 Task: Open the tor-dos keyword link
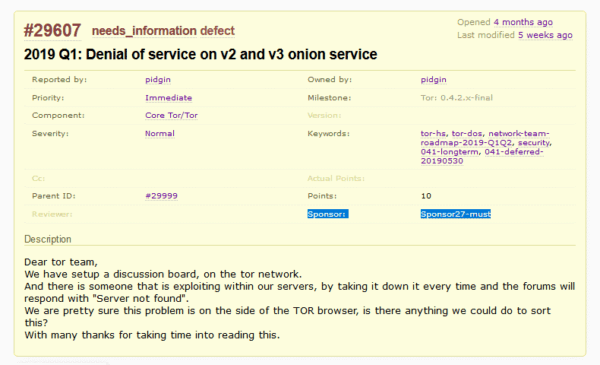point(466,134)
